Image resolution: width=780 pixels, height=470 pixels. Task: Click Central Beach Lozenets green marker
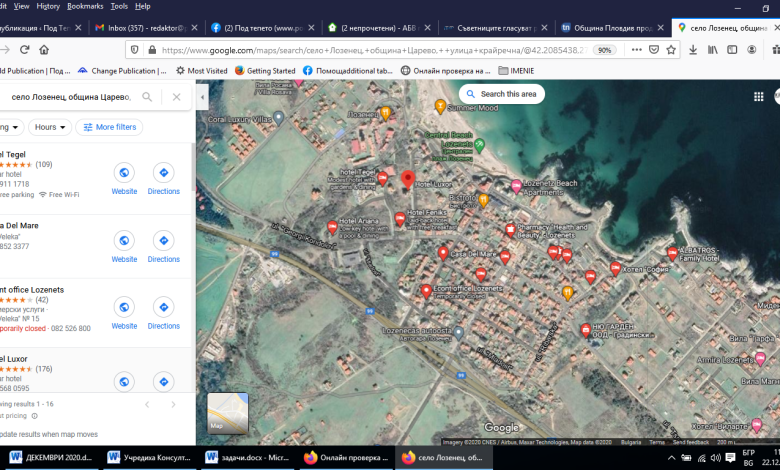(x=480, y=145)
